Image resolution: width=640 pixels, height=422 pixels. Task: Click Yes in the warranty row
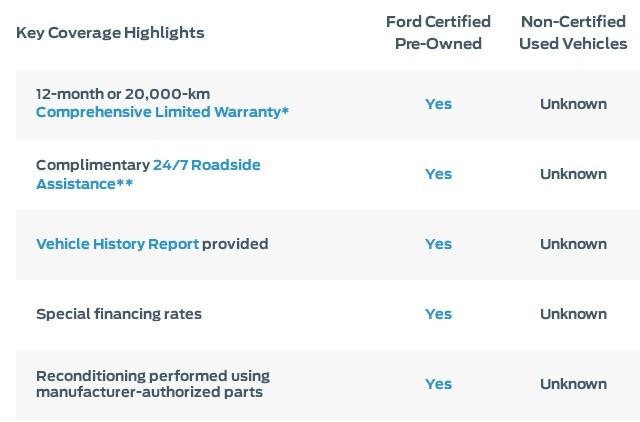[438, 104]
